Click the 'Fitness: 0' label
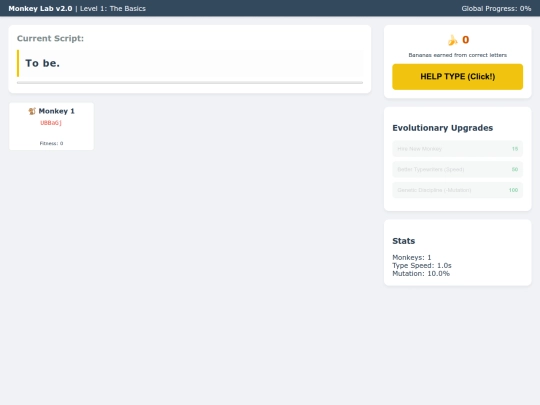Viewport: 540px width, 405px height. [51, 143]
